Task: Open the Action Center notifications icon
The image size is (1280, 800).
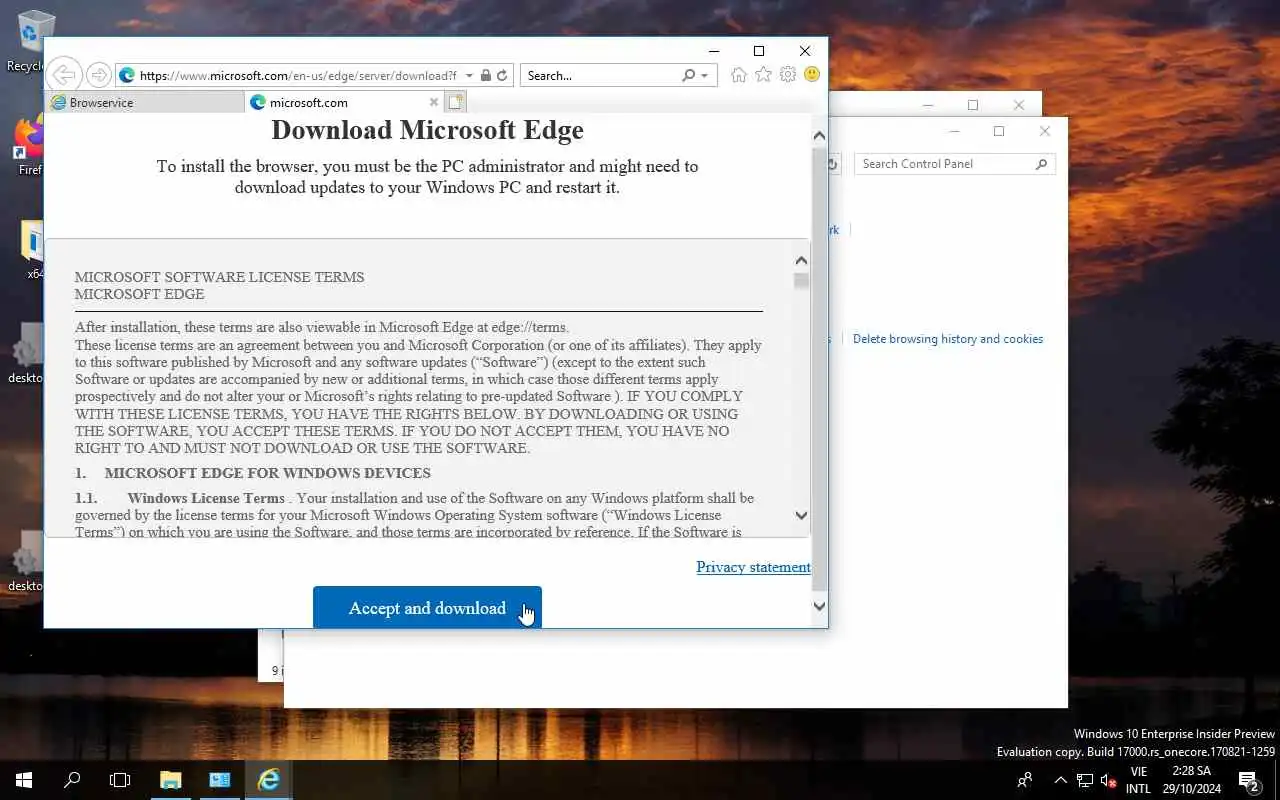Action: click(1249, 780)
